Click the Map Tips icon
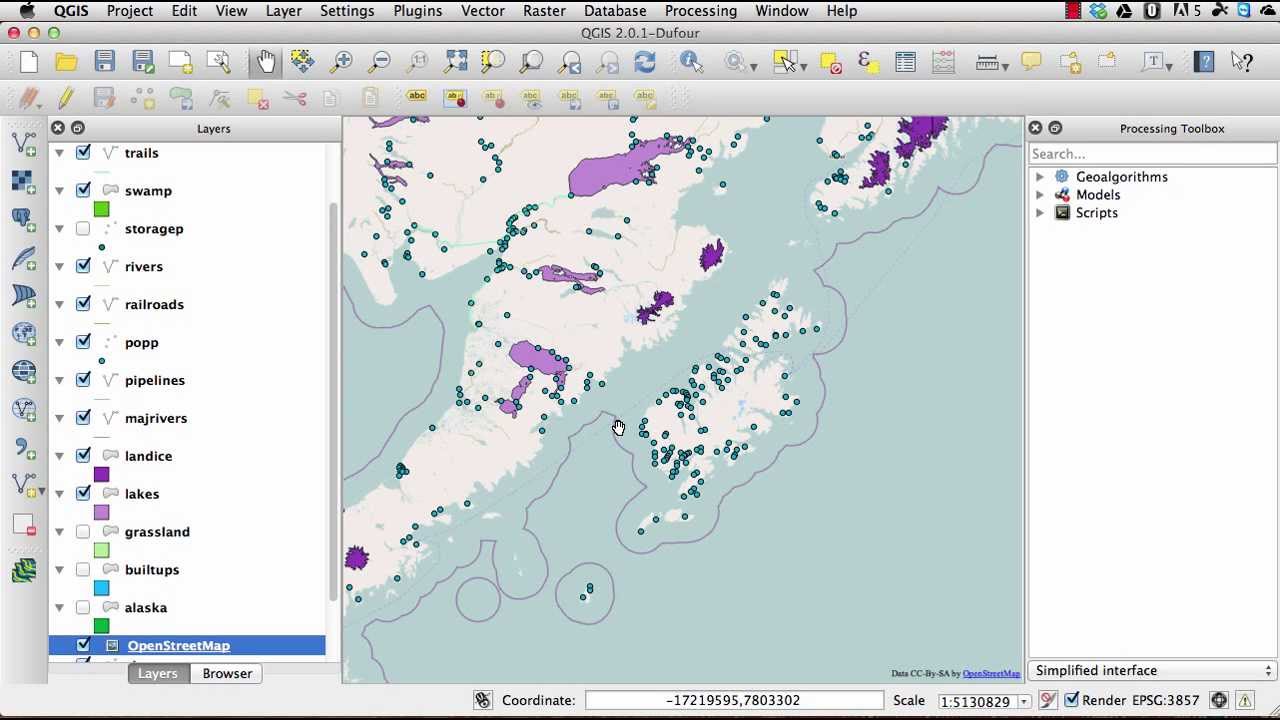 click(1031, 62)
